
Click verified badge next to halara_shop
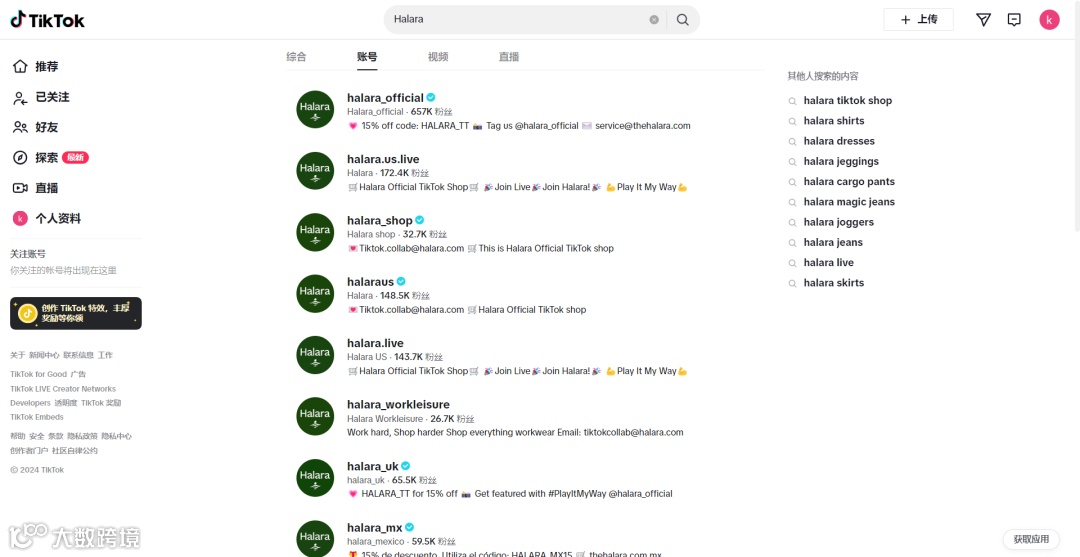click(x=419, y=220)
